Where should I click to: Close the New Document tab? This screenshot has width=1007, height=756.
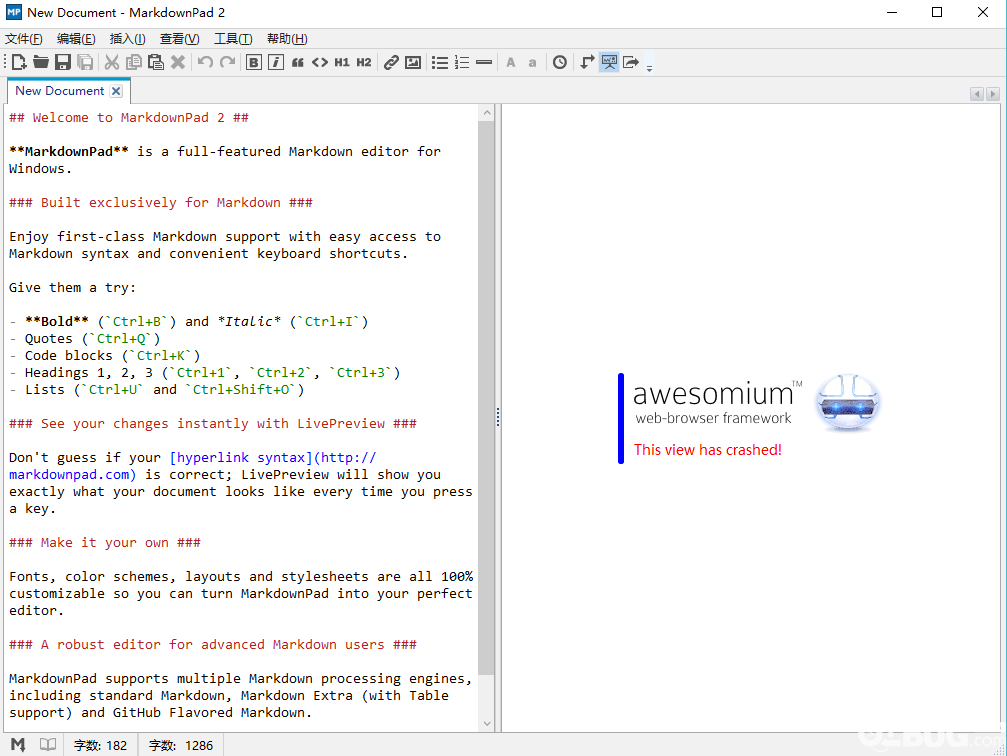116,91
